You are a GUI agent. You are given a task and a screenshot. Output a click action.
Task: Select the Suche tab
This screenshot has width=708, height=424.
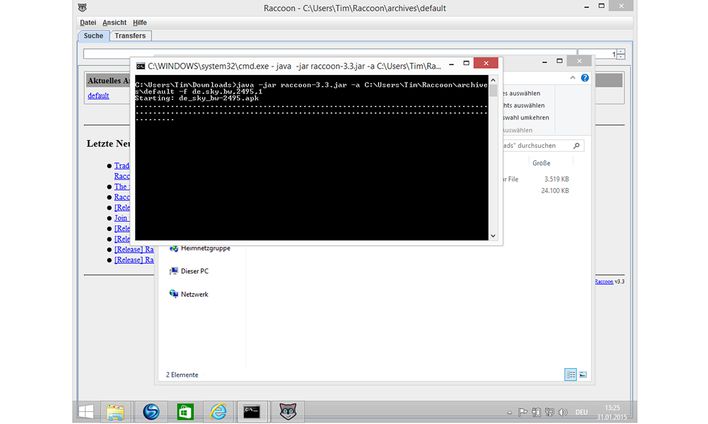[93, 36]
